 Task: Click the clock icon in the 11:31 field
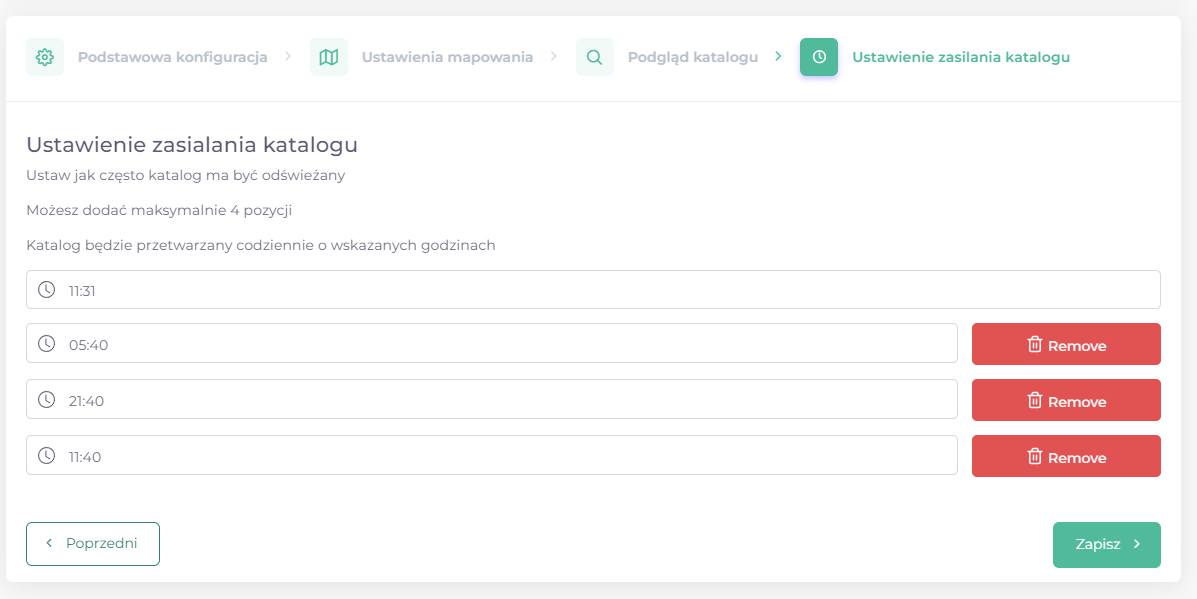pyautogui.click(x=47, y=290)
